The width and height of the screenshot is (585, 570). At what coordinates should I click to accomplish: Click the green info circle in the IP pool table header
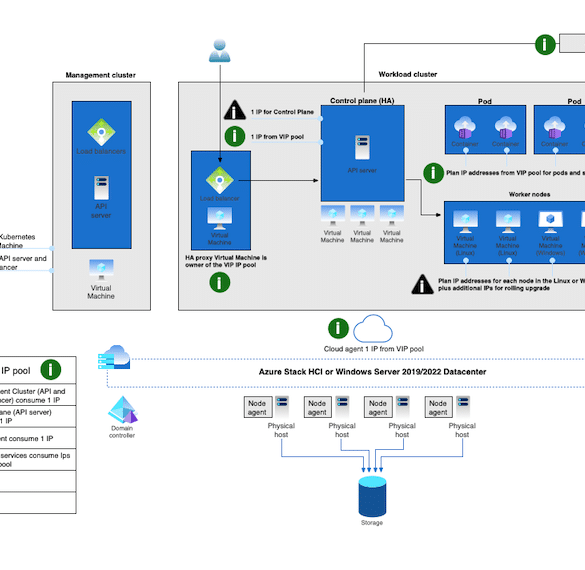50,370
